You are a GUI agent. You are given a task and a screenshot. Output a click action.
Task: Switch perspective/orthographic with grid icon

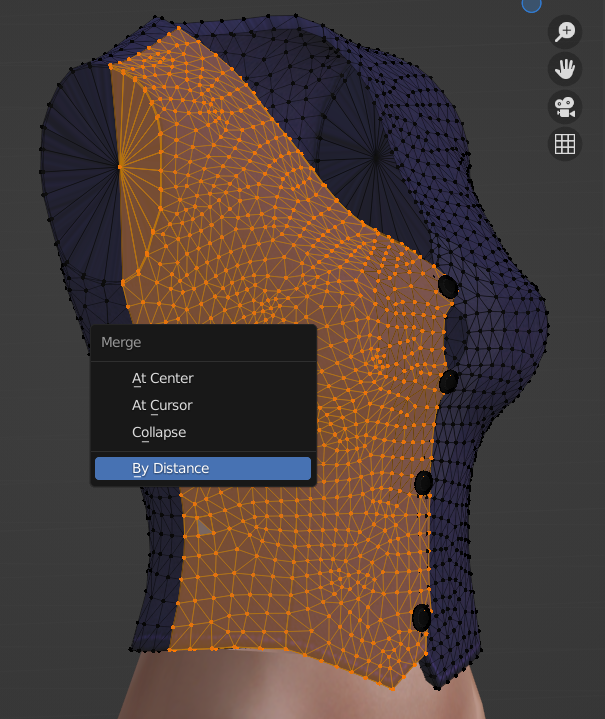tap(565, 144)
